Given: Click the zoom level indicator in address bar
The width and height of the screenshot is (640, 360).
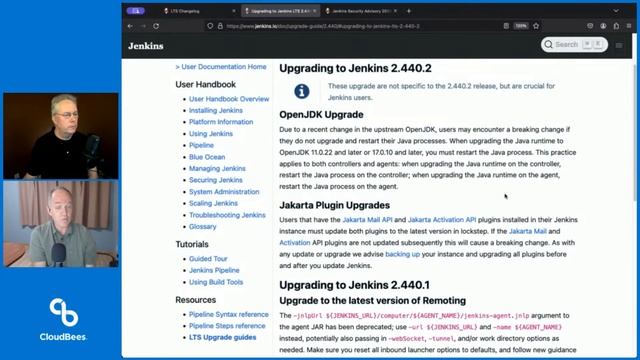Looking at the screenshot, I should coord(521,26).
